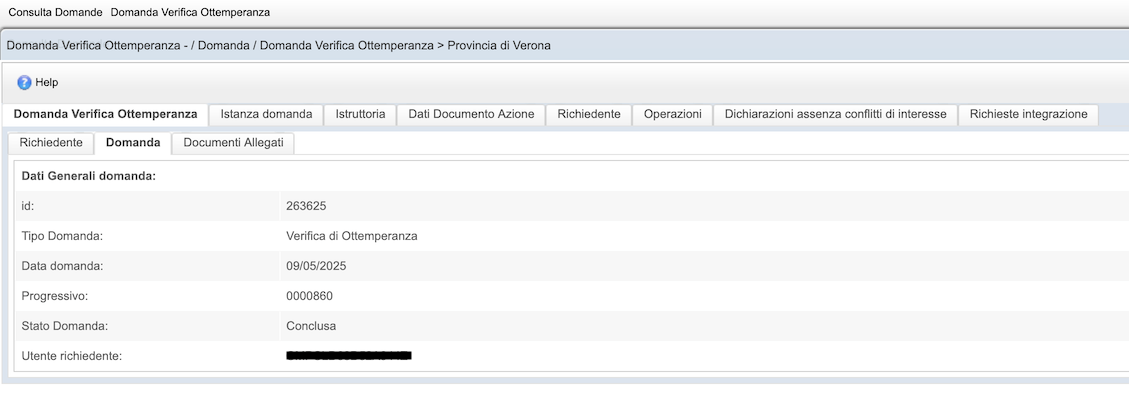Switch to the Richieste integrazione tab
Viewport: 1129px width, 404px height.
point(1028,114)
